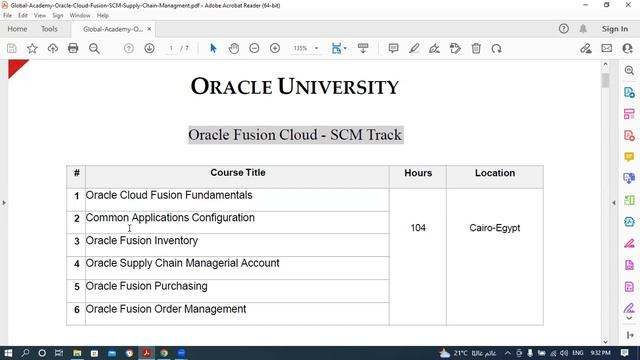The width and height of the screenshot is (640, 360).
Task: Open Create PDF tool in right pane
Action: tap(629, 136)
